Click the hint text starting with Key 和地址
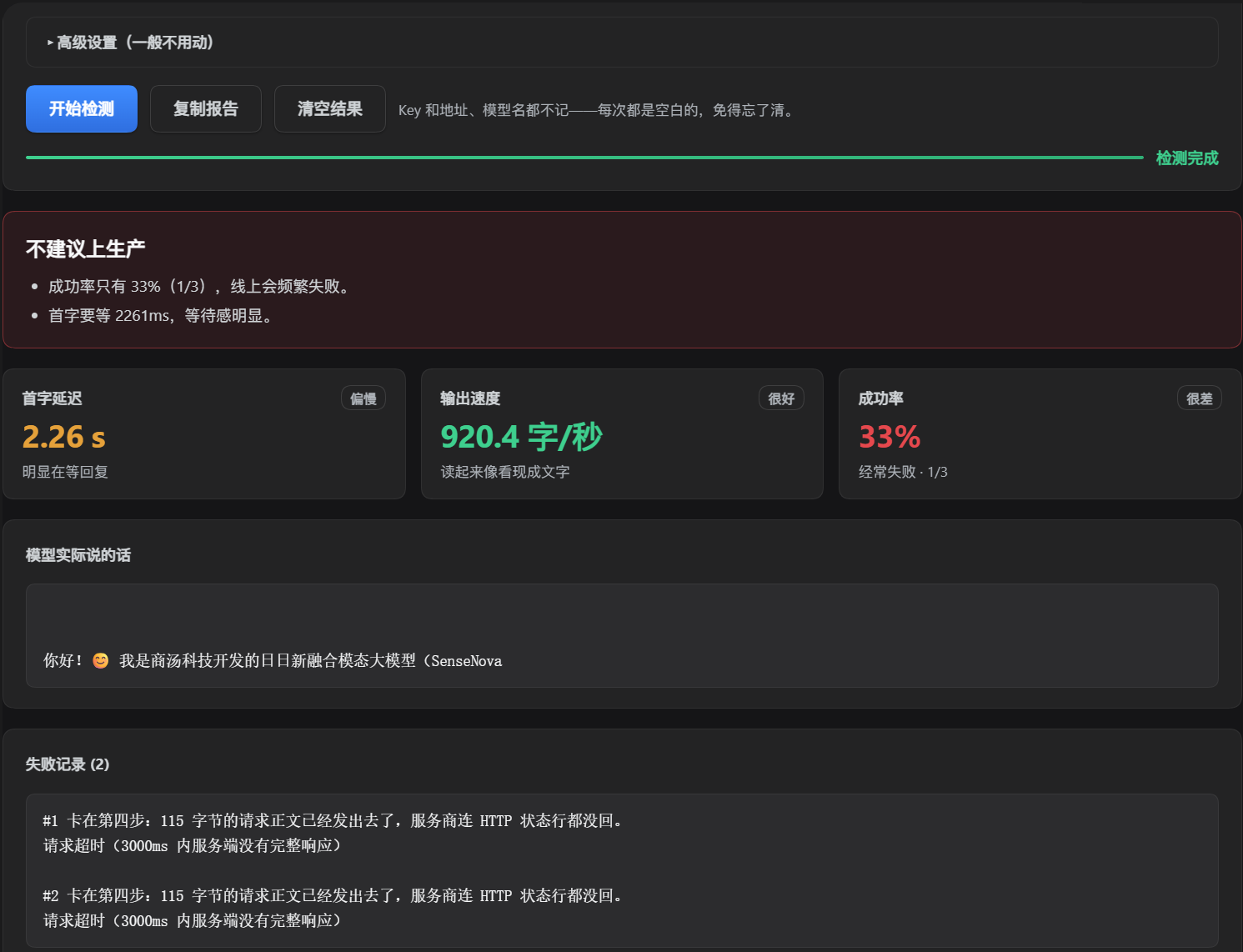The height and width of the screenshot is (952, 1243). click(597, 110)
